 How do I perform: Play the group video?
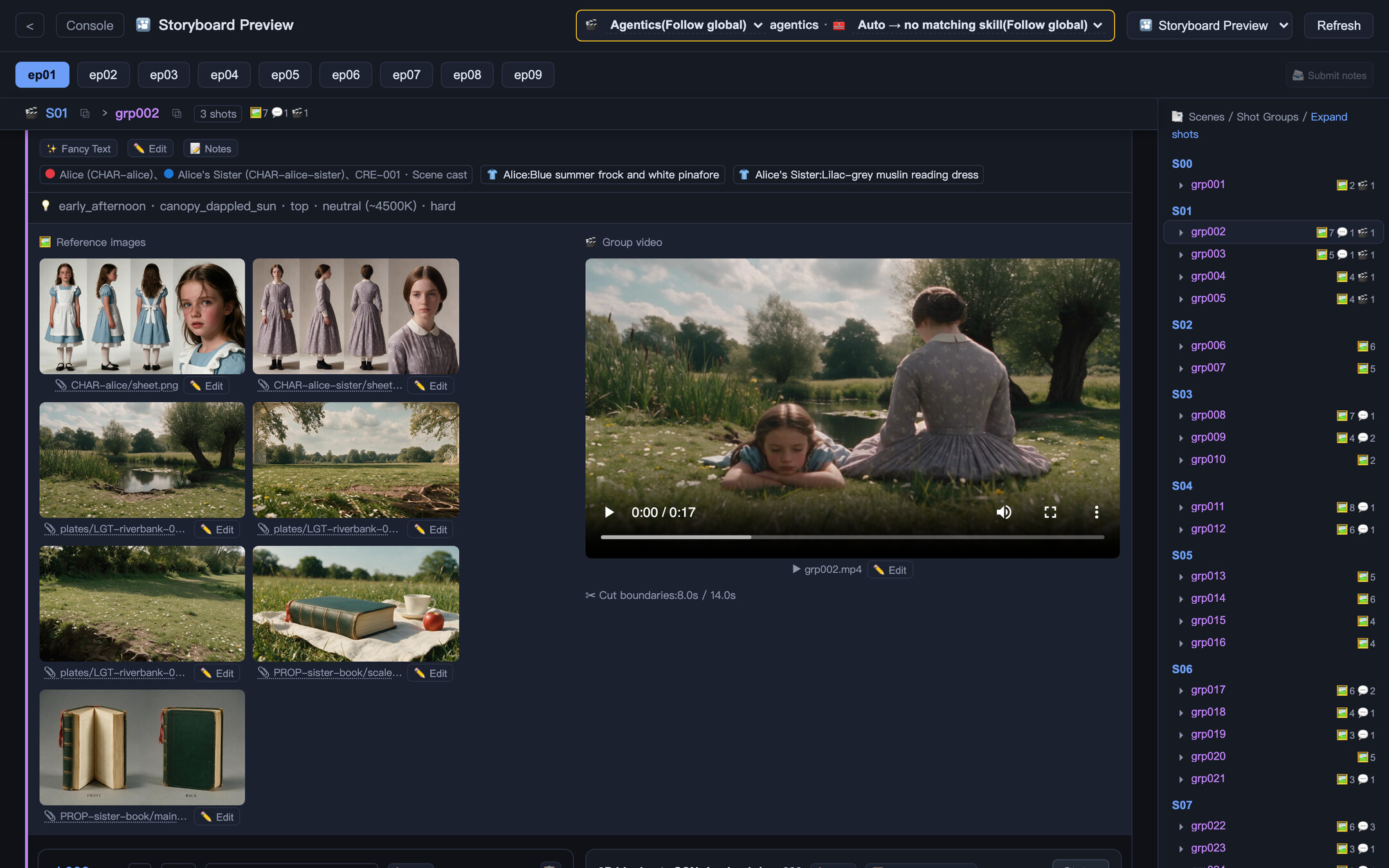click(x=608, y=512)
